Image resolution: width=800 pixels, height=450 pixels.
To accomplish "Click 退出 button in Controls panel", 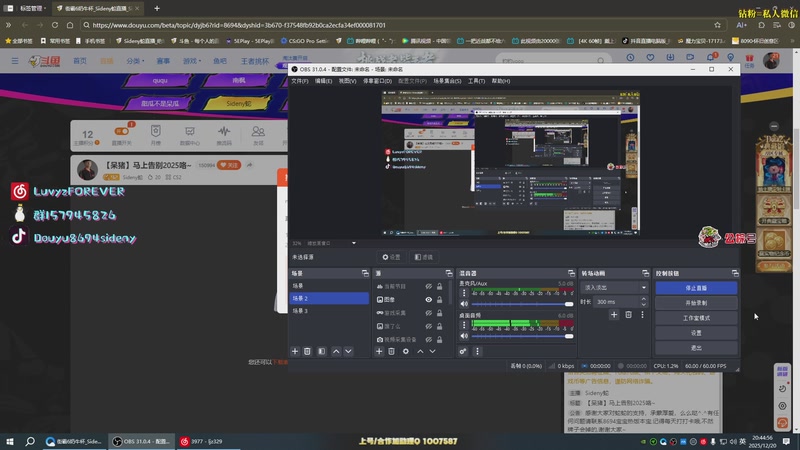I will click(696, 348).
